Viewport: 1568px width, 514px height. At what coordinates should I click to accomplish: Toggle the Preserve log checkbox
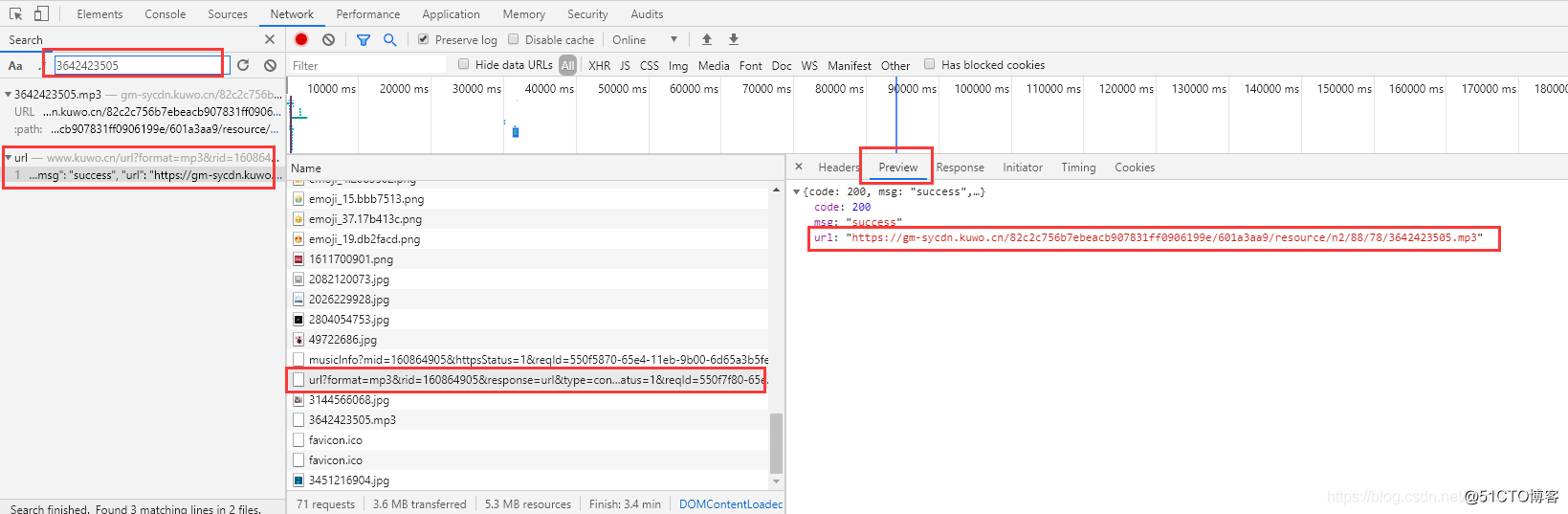point(423,39)
